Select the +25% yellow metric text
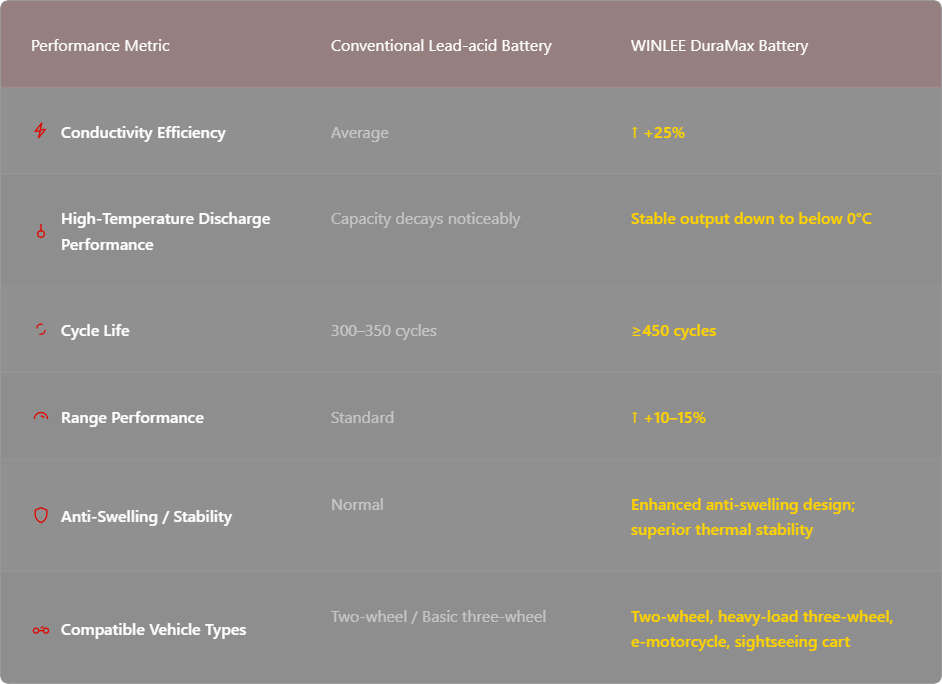 point(660,131)
